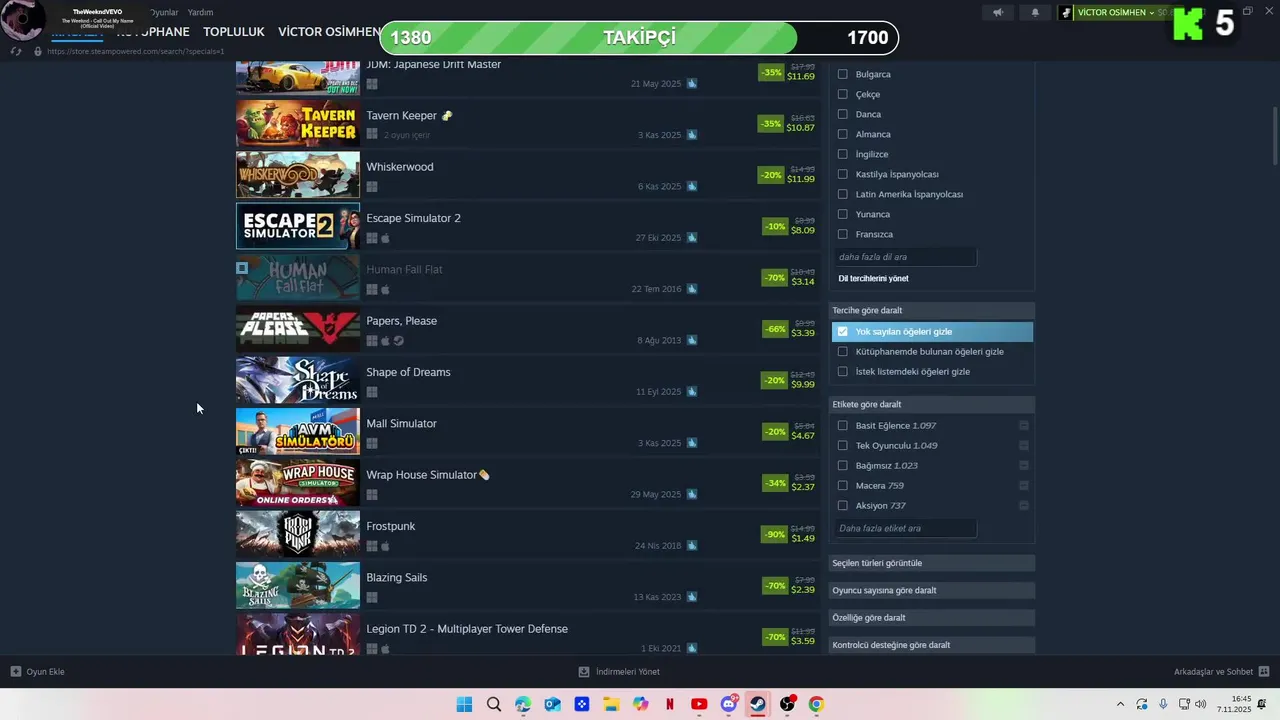Expand Kontrolcü desteğine göre daralt section

click(932, 645)
